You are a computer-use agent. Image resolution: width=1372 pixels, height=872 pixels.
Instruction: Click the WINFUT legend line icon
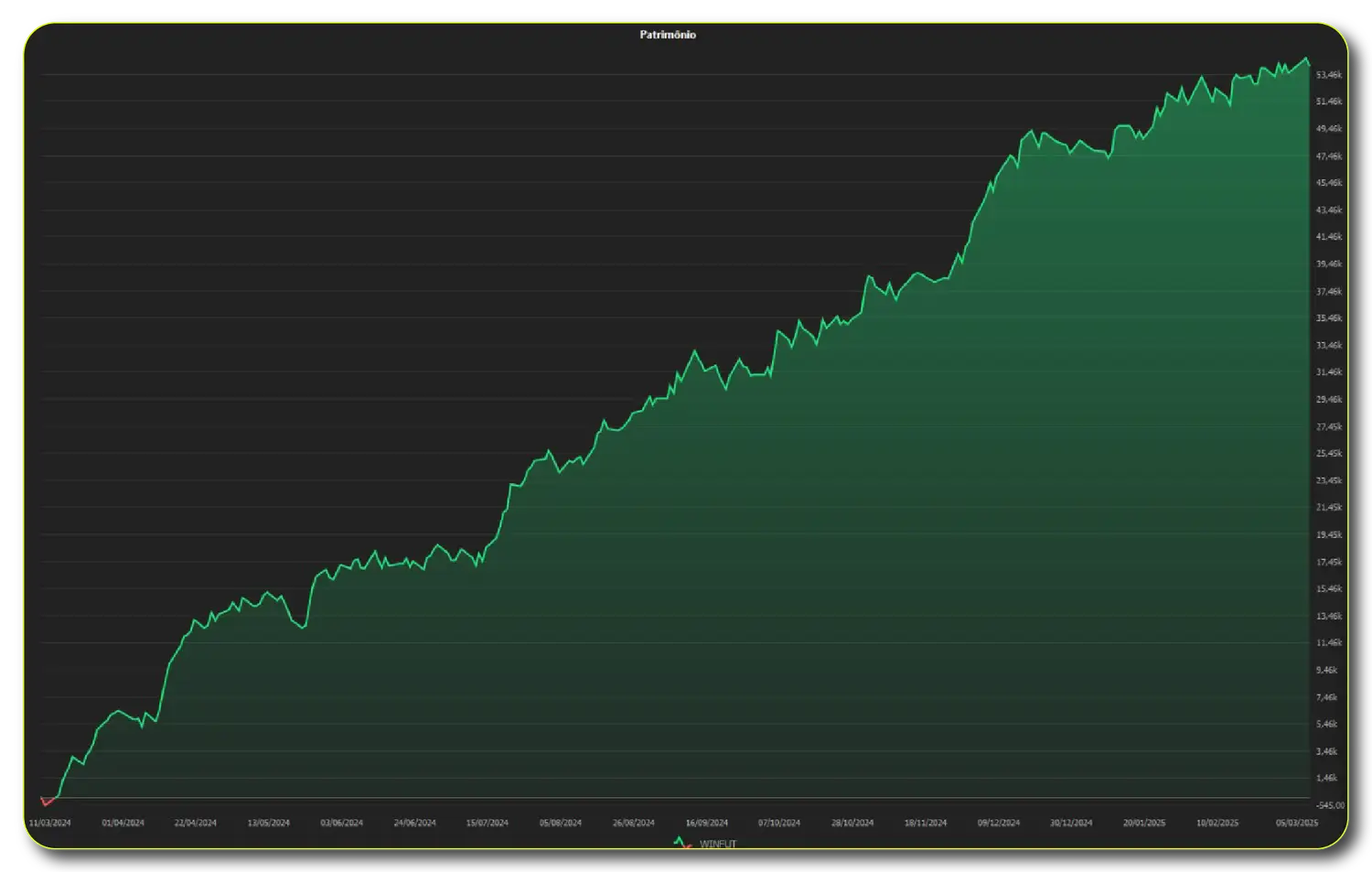tap(681, 843)
